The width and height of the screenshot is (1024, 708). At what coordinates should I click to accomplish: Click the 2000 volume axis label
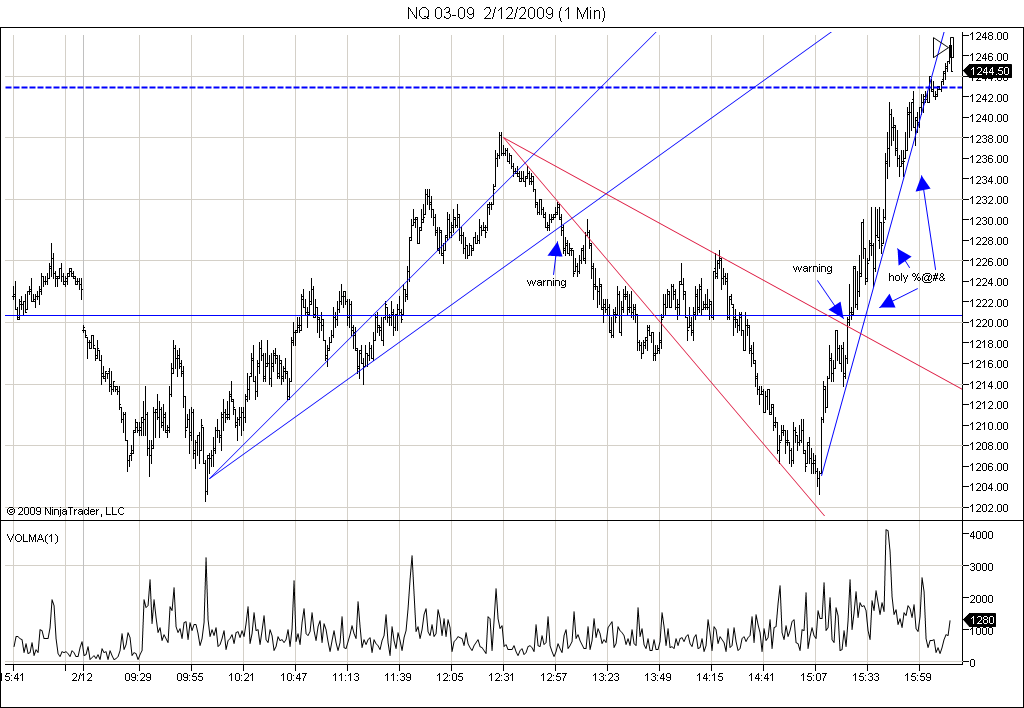[x=982, y=599]
